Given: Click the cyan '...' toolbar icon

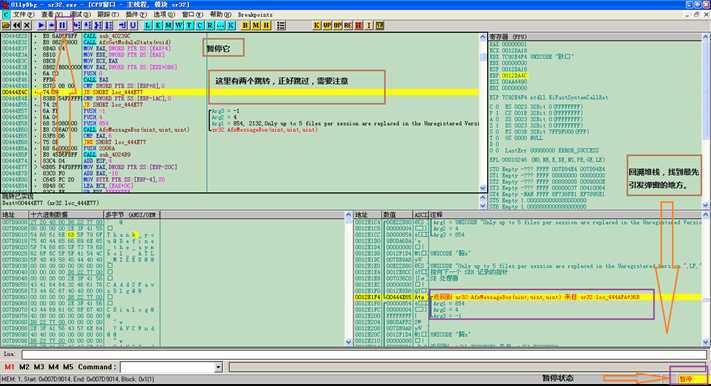Looking at the screenshot, I should [220, 25].
